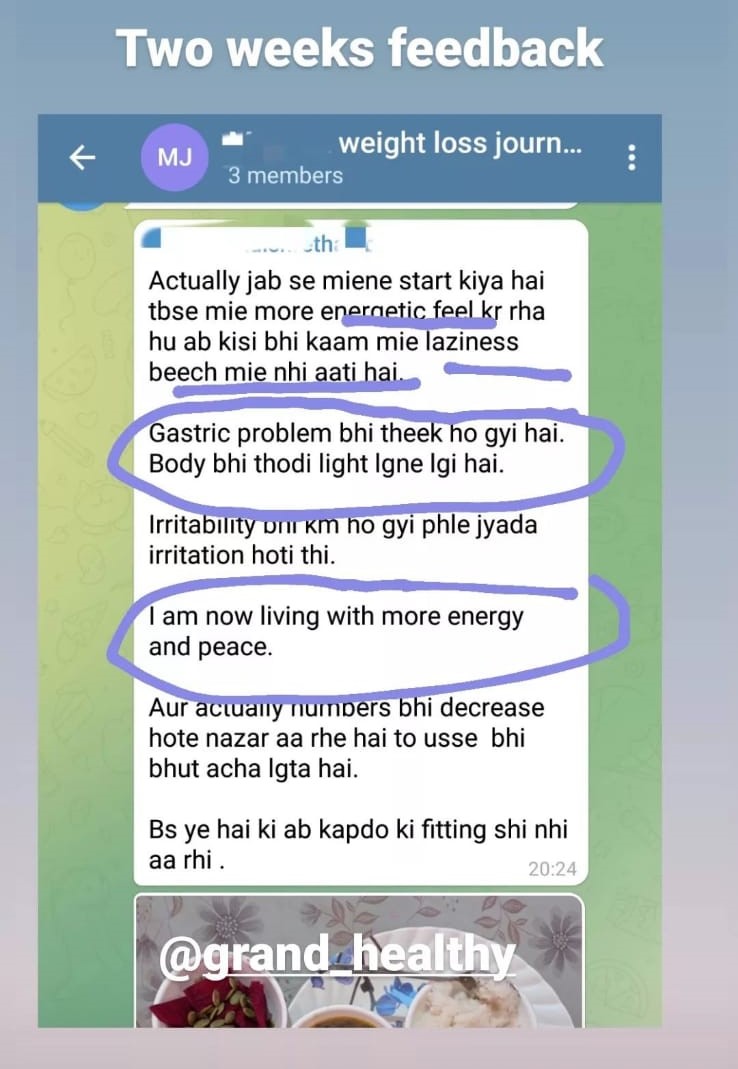
Task: Click the Two weeks feedback heading
Action: coord(359,48)
